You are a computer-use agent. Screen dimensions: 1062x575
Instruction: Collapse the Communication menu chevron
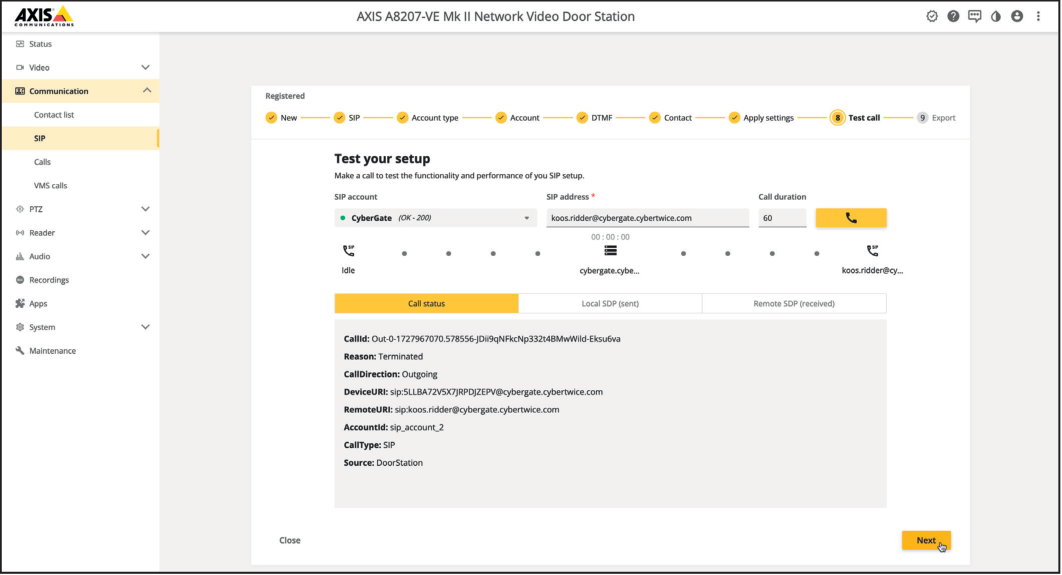pos(147,91)
